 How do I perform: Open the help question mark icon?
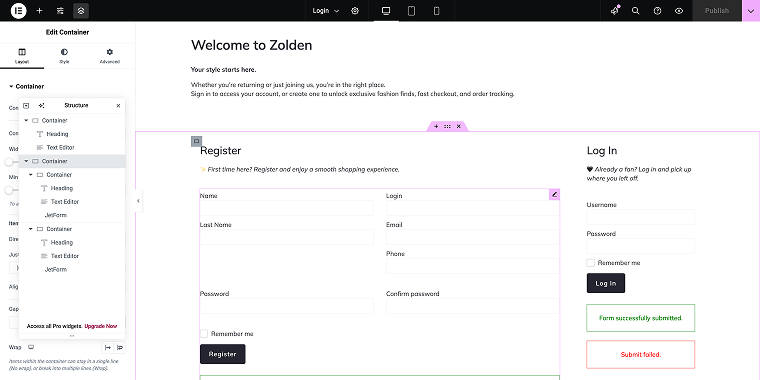tap(657, 11)
